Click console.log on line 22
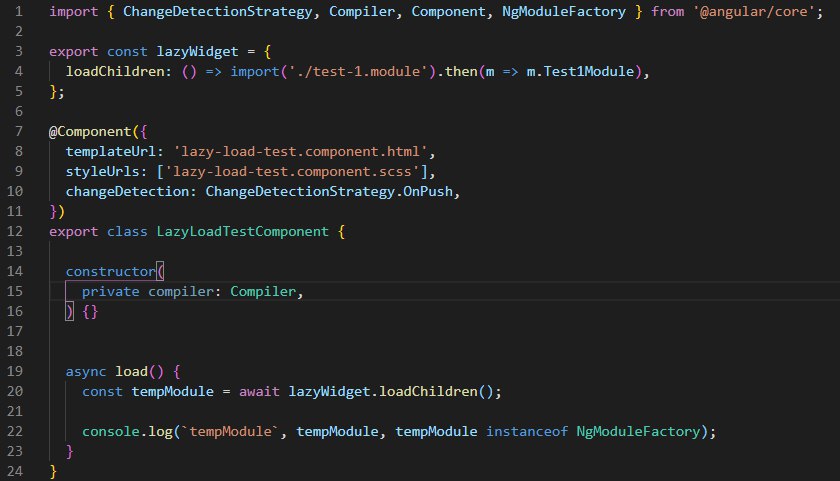Viewport: 840px width, 481px height. click(x=128, y=431)
